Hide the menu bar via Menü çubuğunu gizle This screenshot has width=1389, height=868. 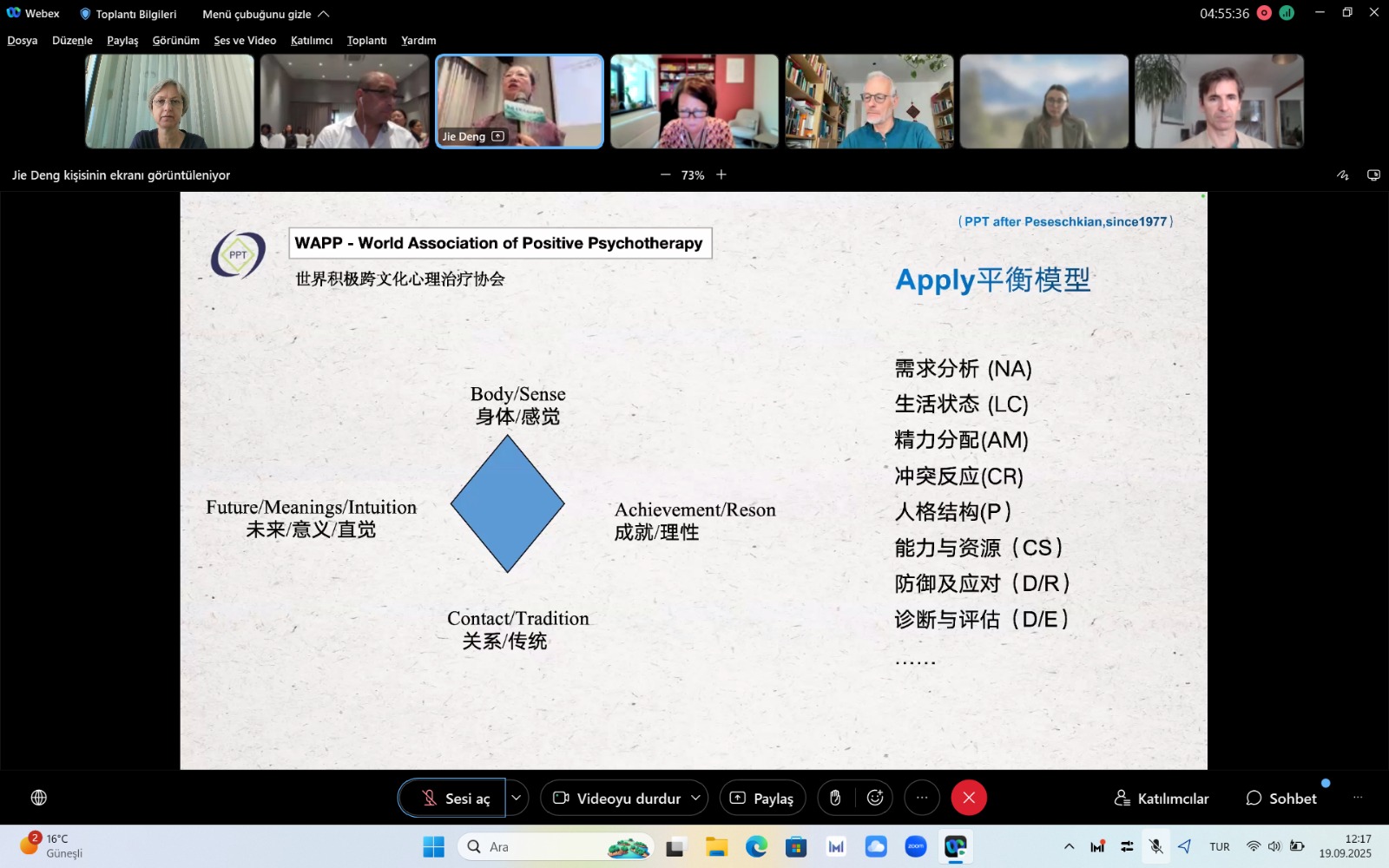(x=265, y=14)
